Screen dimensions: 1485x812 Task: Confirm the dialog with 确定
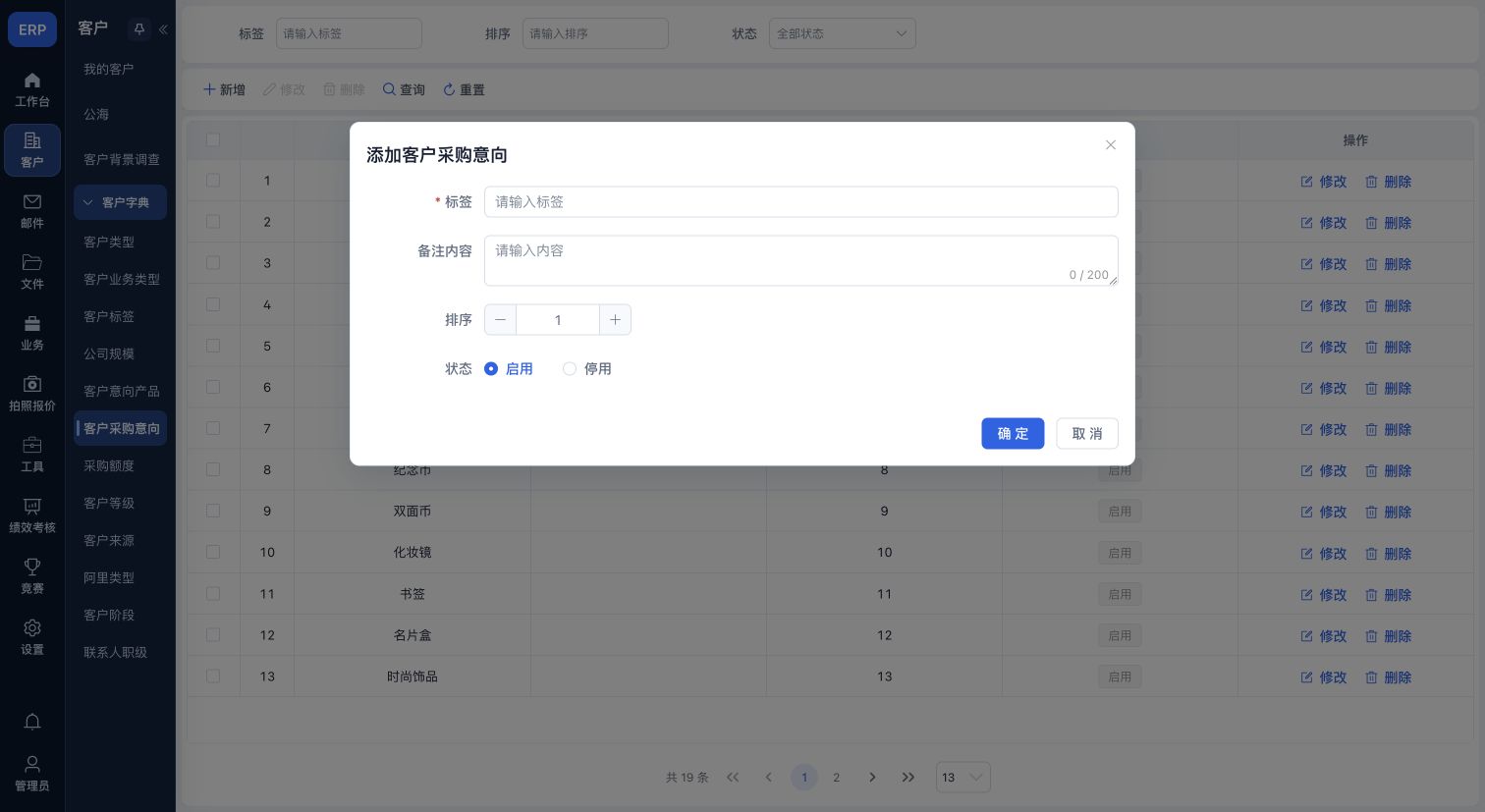click(x=1013, y=434)
